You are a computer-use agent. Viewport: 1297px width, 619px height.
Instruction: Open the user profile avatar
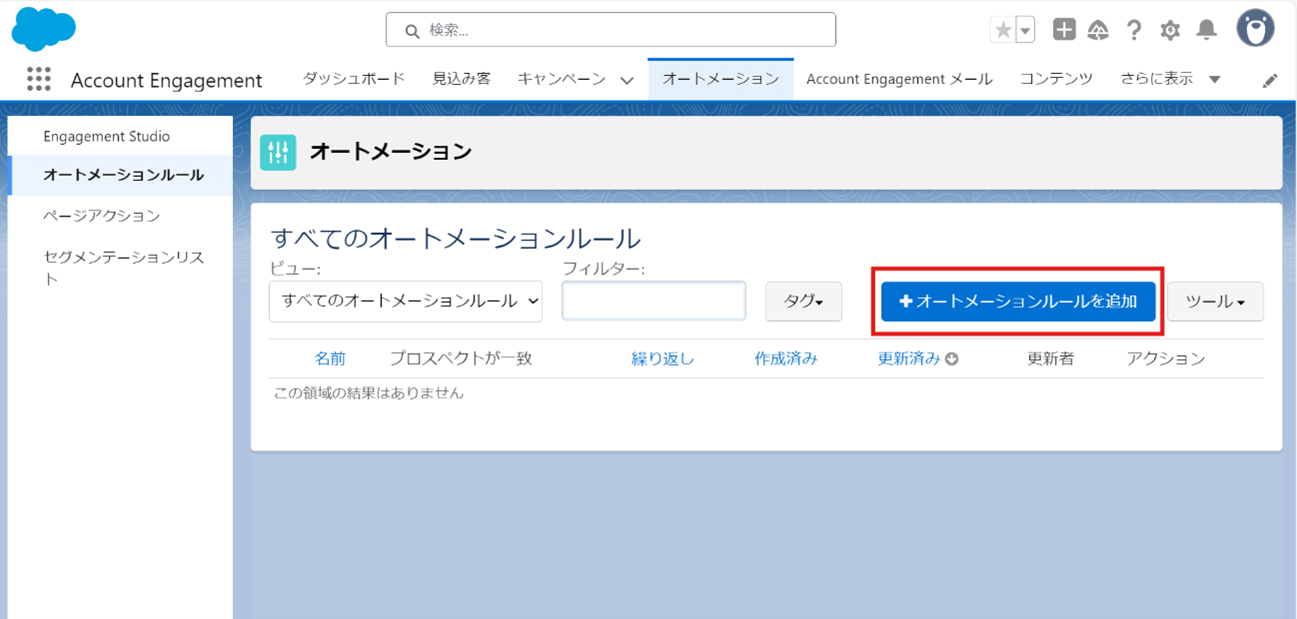(x=1255, y=28)
